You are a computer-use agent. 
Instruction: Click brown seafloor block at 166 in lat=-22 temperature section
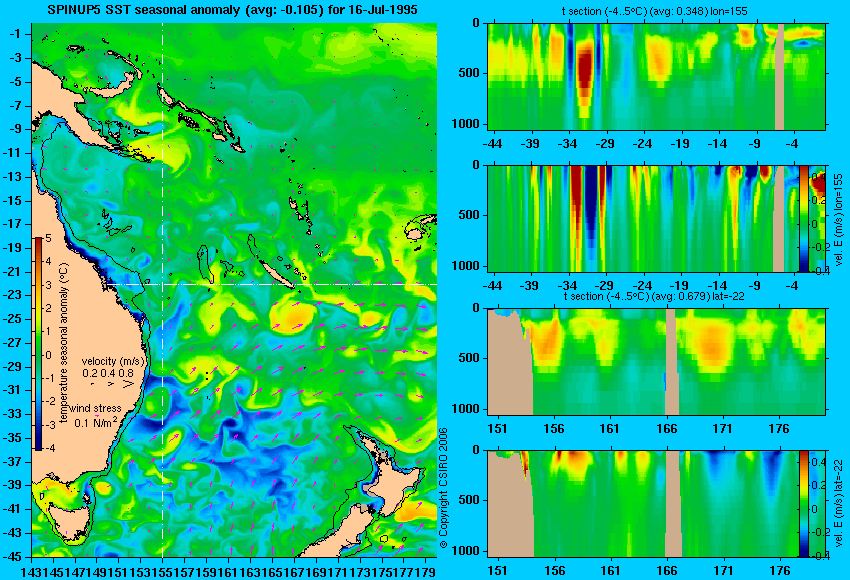672,362
